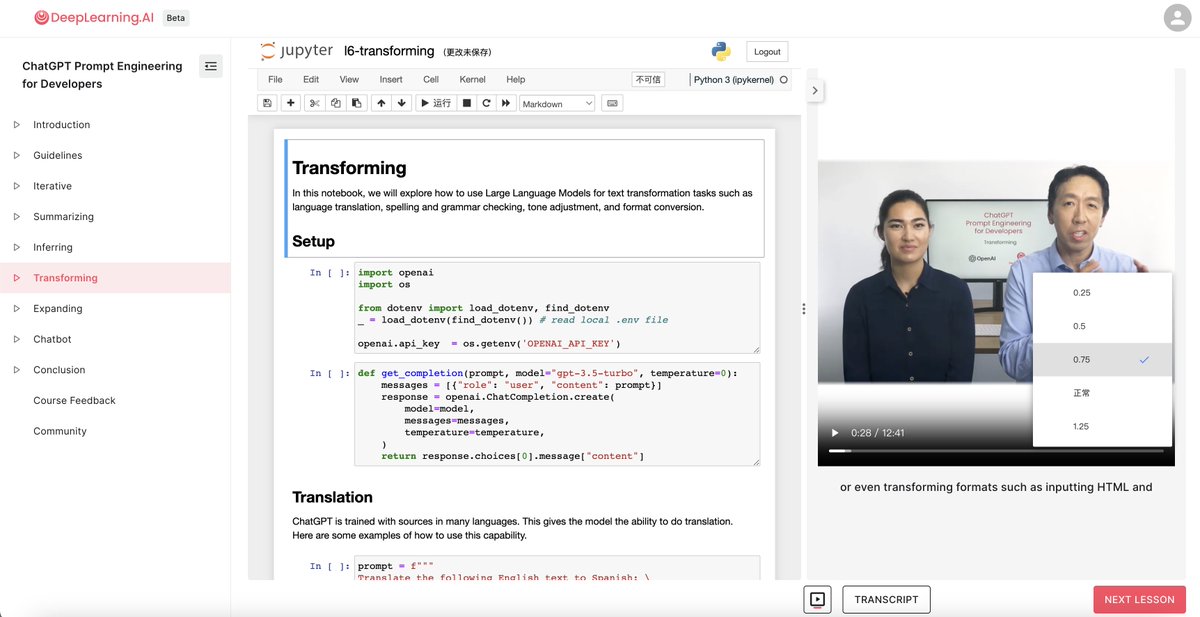The height and width of the screenshot is (617, 1200).
Task: Open the command palette keyboard icon
Action: point(612,103)
